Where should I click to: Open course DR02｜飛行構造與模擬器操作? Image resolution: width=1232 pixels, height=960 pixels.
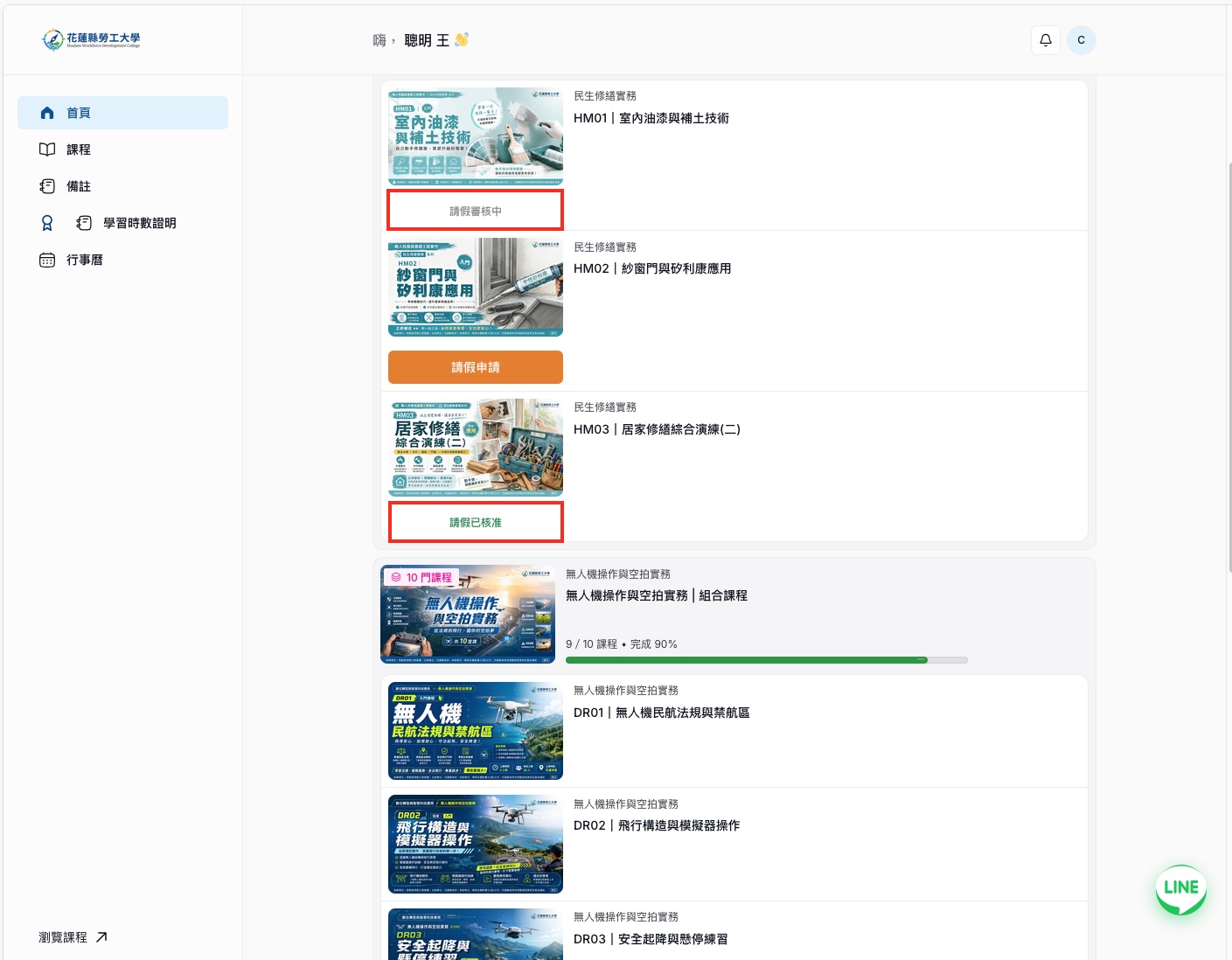[657, 825]
